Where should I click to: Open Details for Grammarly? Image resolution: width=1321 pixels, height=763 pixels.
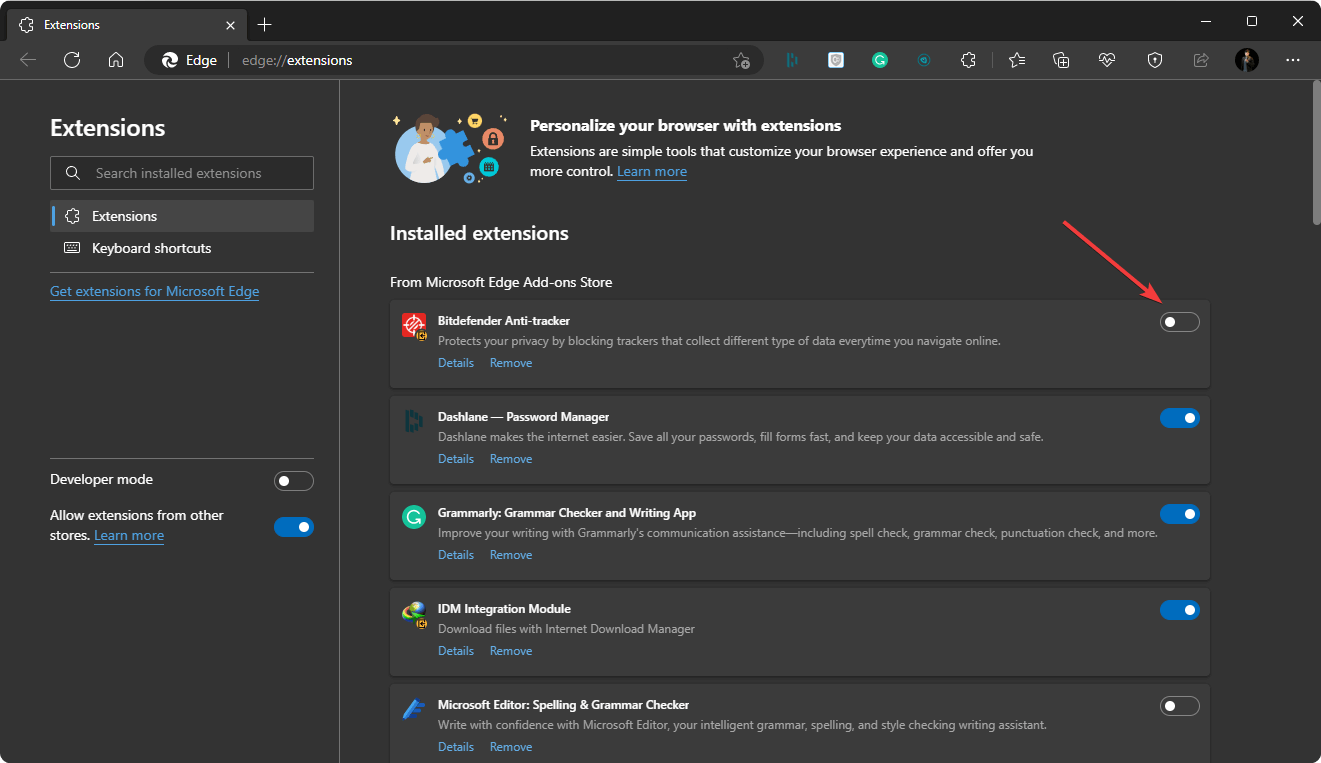click(x=456, y=555)
